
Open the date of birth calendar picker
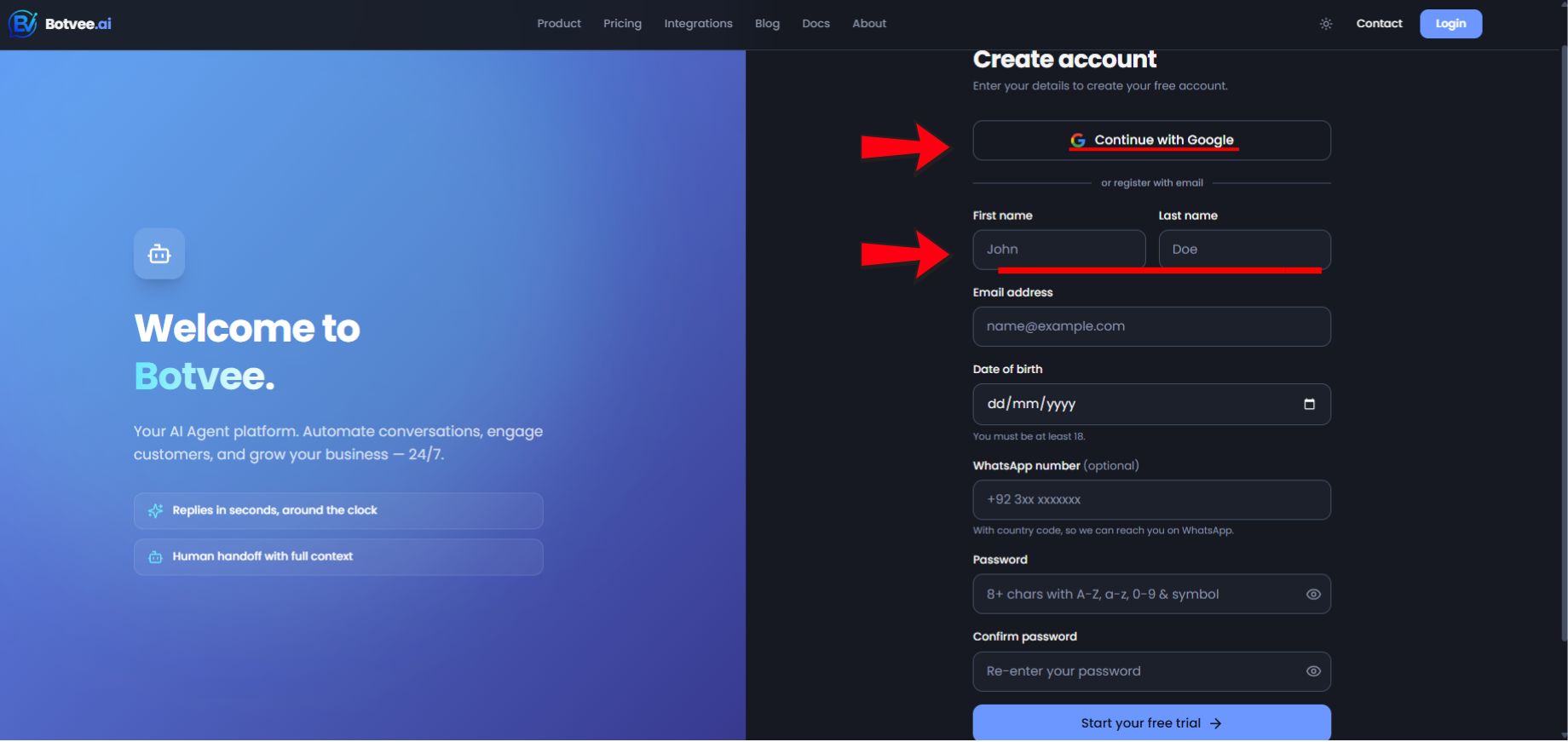[x=1309, y=404]
